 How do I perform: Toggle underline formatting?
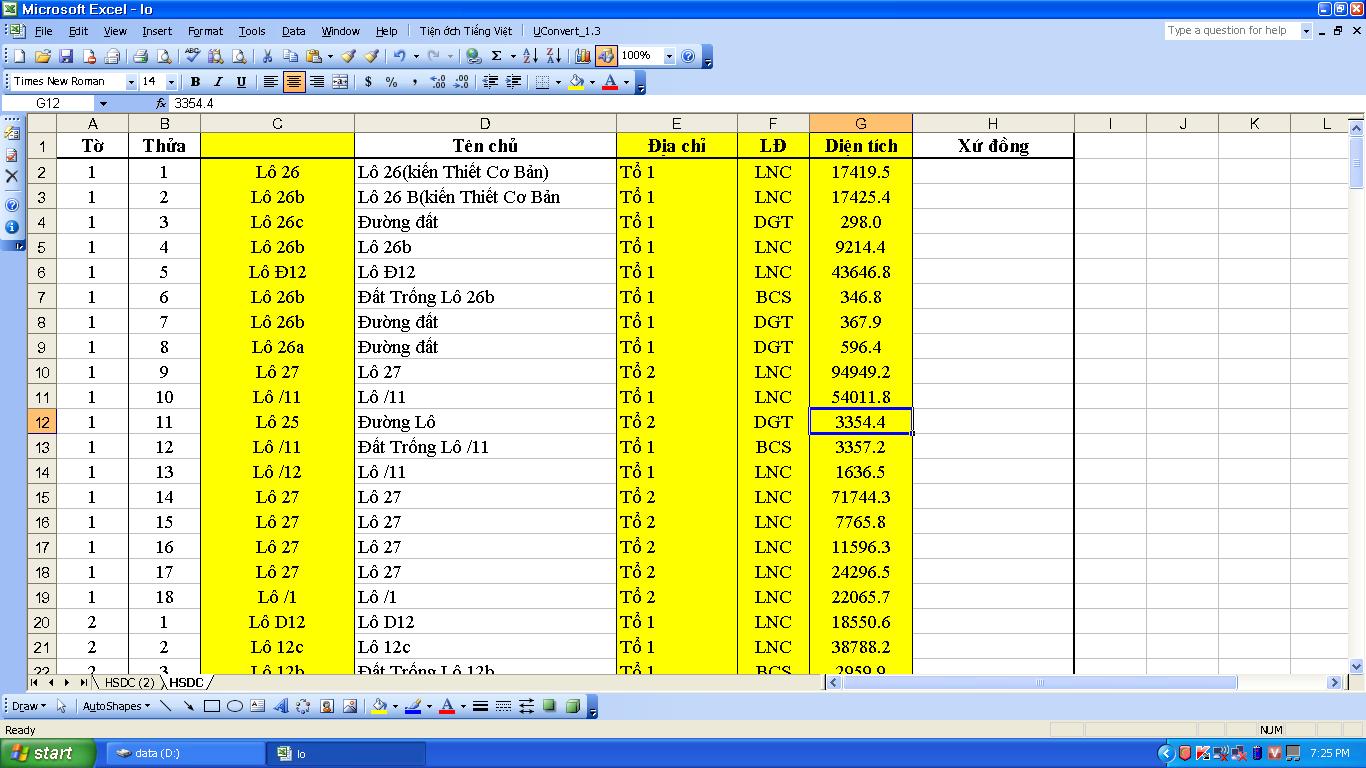click(242, 81)
